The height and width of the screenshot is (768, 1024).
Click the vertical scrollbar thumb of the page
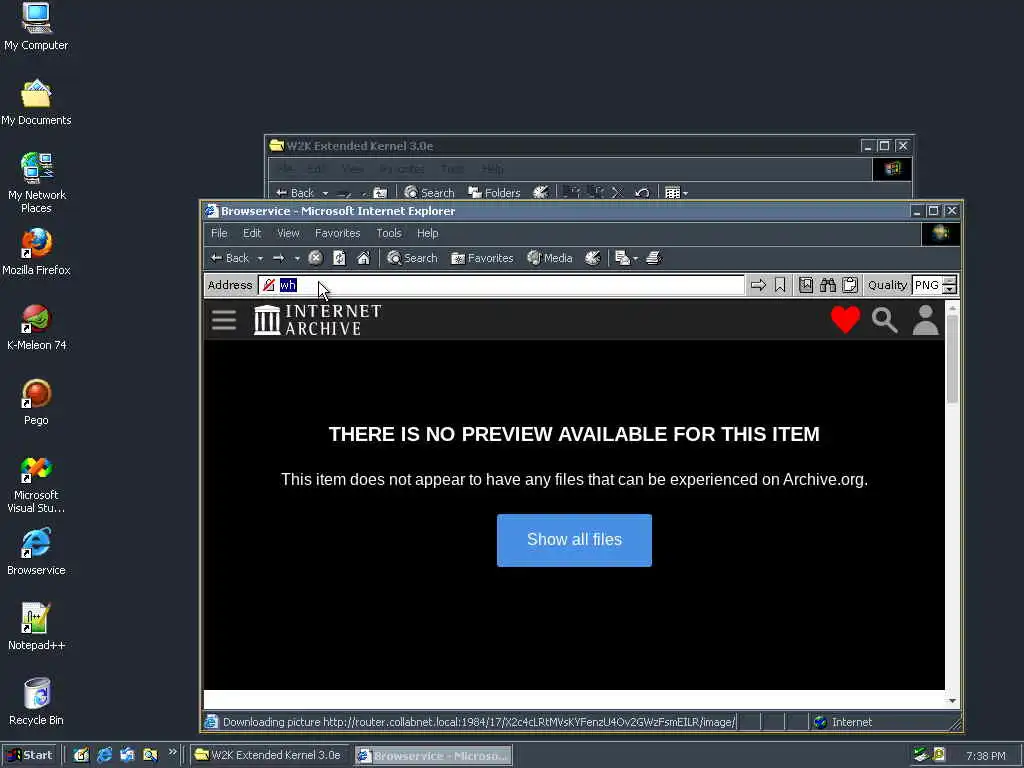tap(952, 359)
